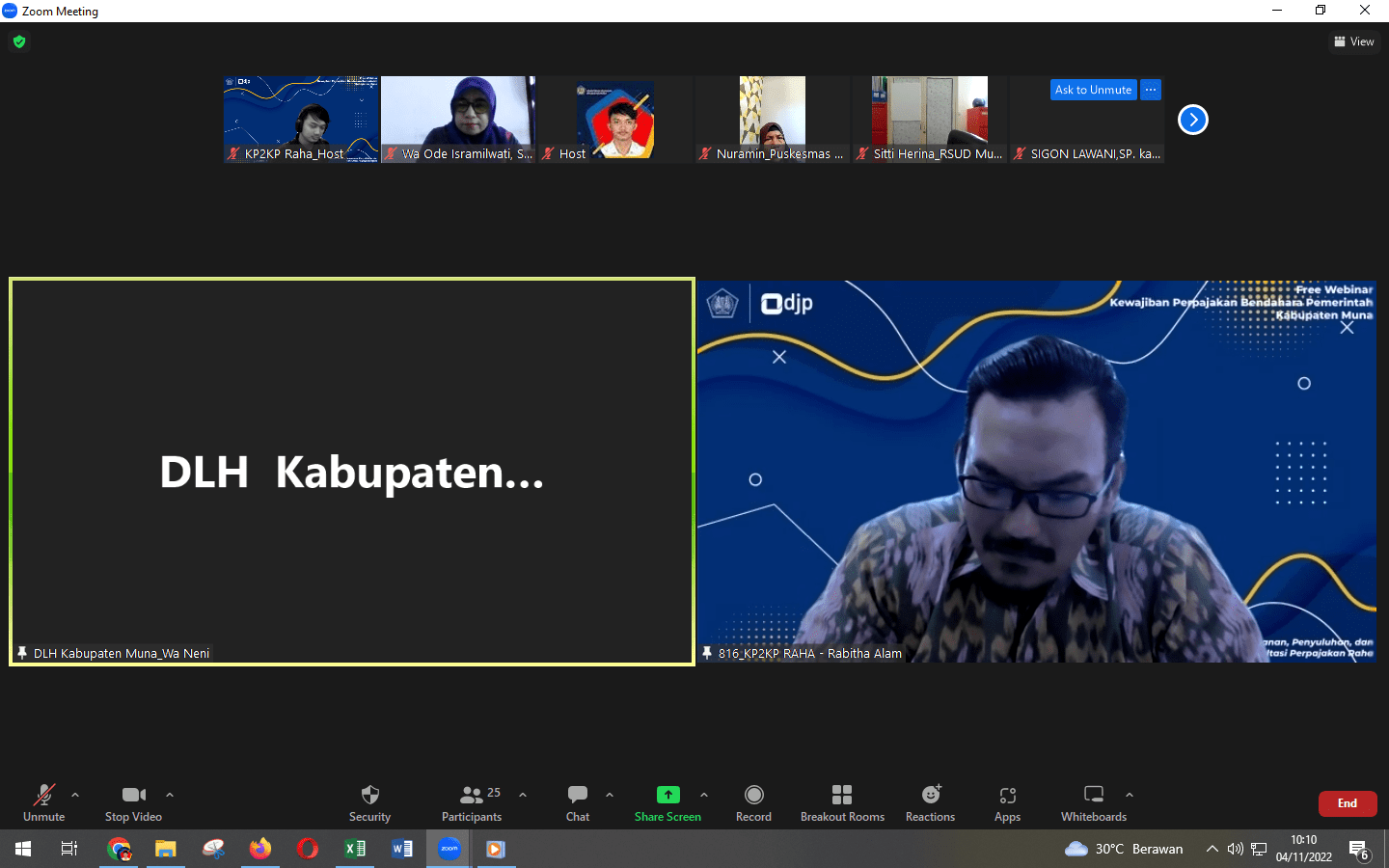Click the green Share Screen icon
This screenshot has width=1389, height=868.
[x=667, y=795]
